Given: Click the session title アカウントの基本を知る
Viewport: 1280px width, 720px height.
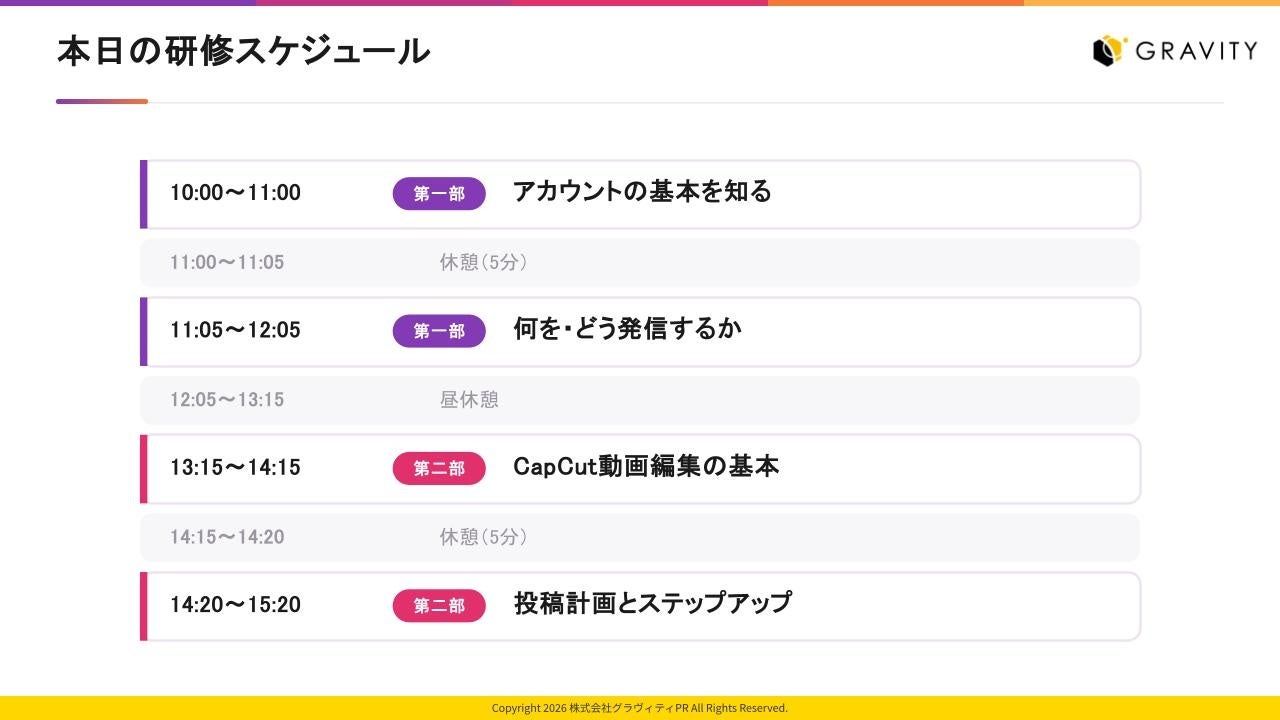Looking at the screenshot, I should [642, 191].
